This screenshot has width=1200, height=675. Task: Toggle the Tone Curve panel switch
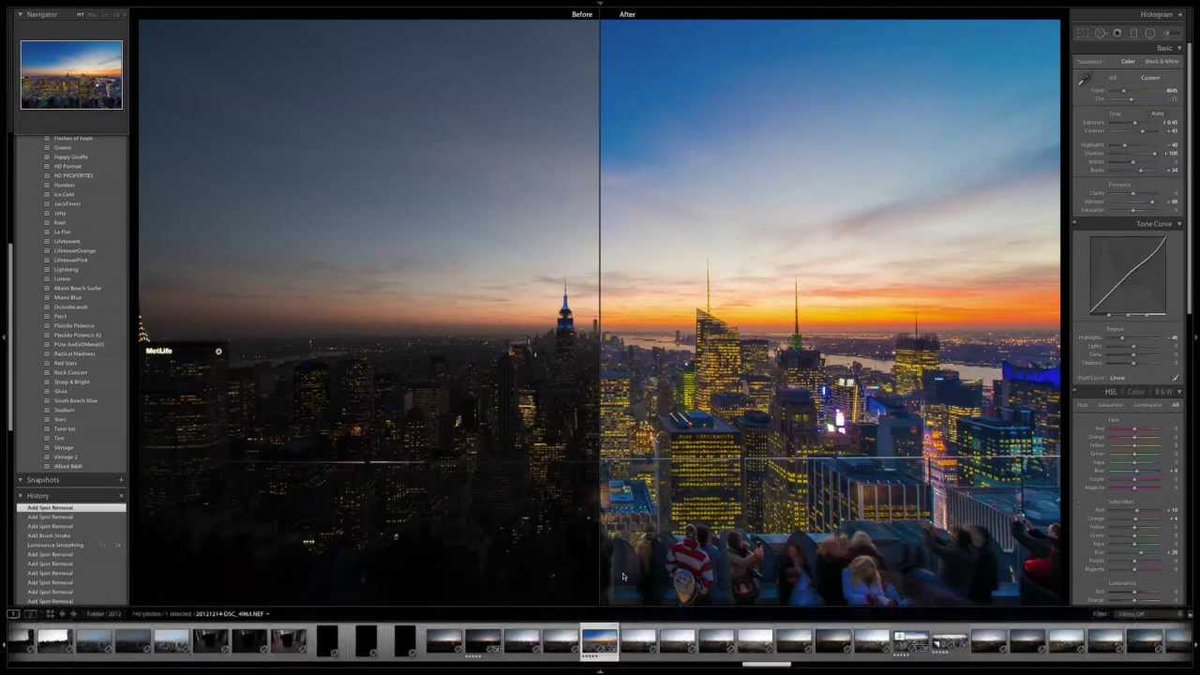pos(1075,223)
